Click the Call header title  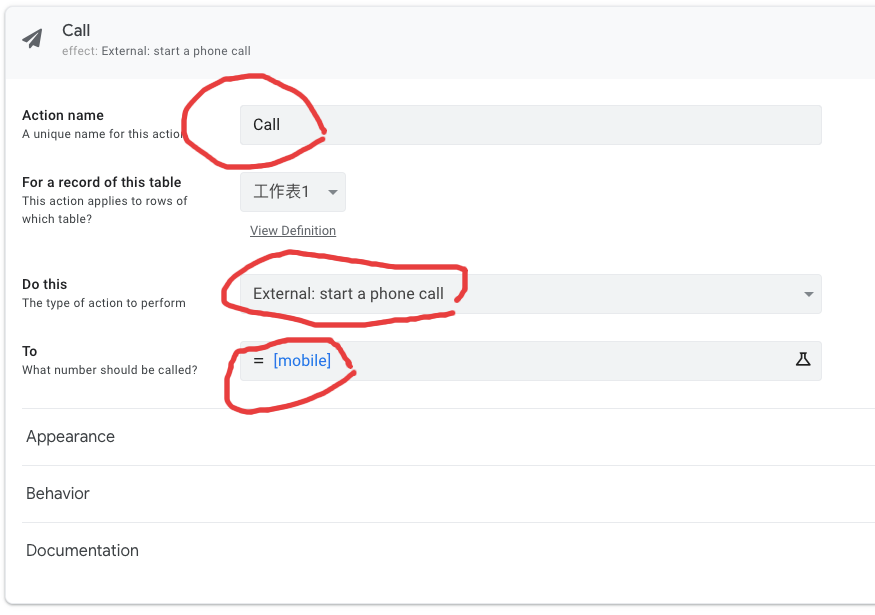[76, 30]
